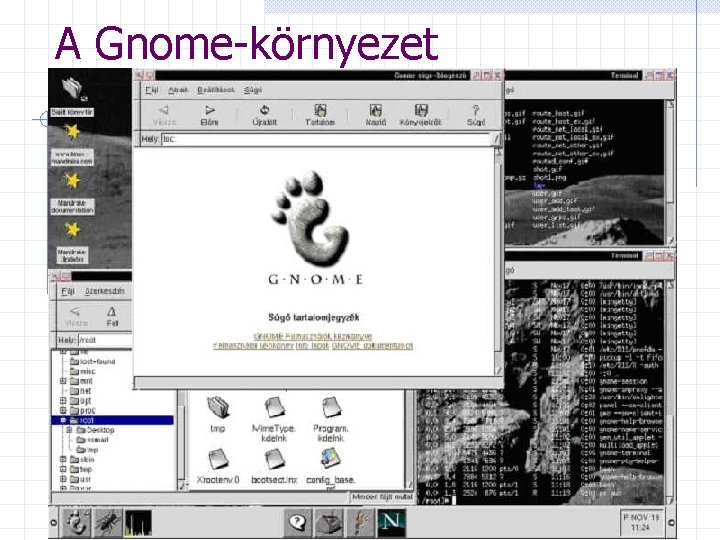Open the Tartalom contents icon
This screenshot has width=720, height=540.
coord(320,115)
